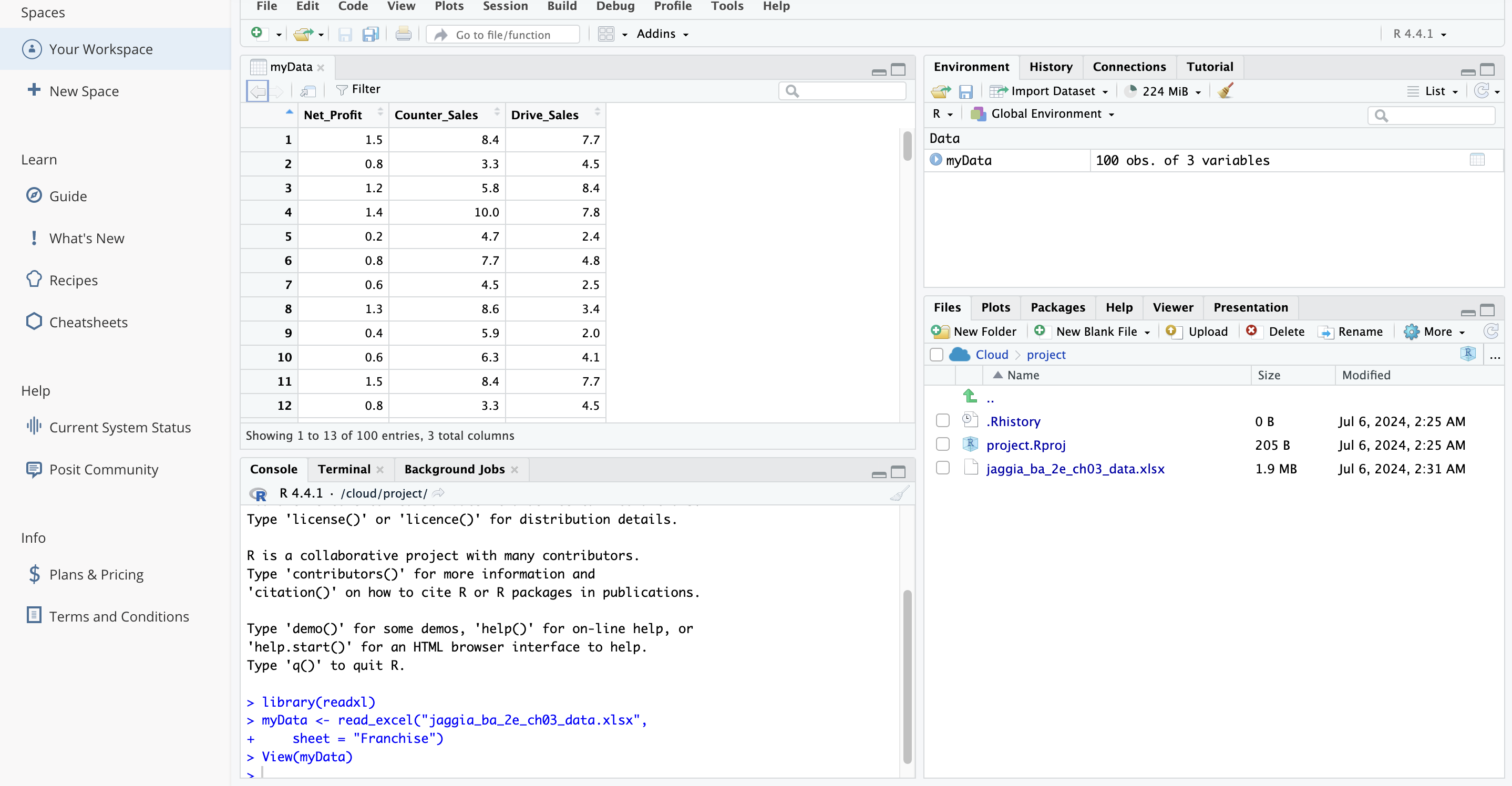1512x786 pixels.
Task: Click the blue expand arrow beside myData
Action: pos(935,160)
